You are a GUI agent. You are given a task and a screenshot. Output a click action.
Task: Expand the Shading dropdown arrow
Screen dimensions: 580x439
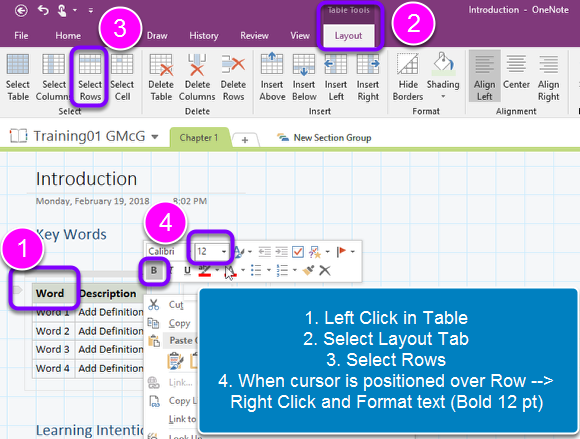[x=443, y=97]
